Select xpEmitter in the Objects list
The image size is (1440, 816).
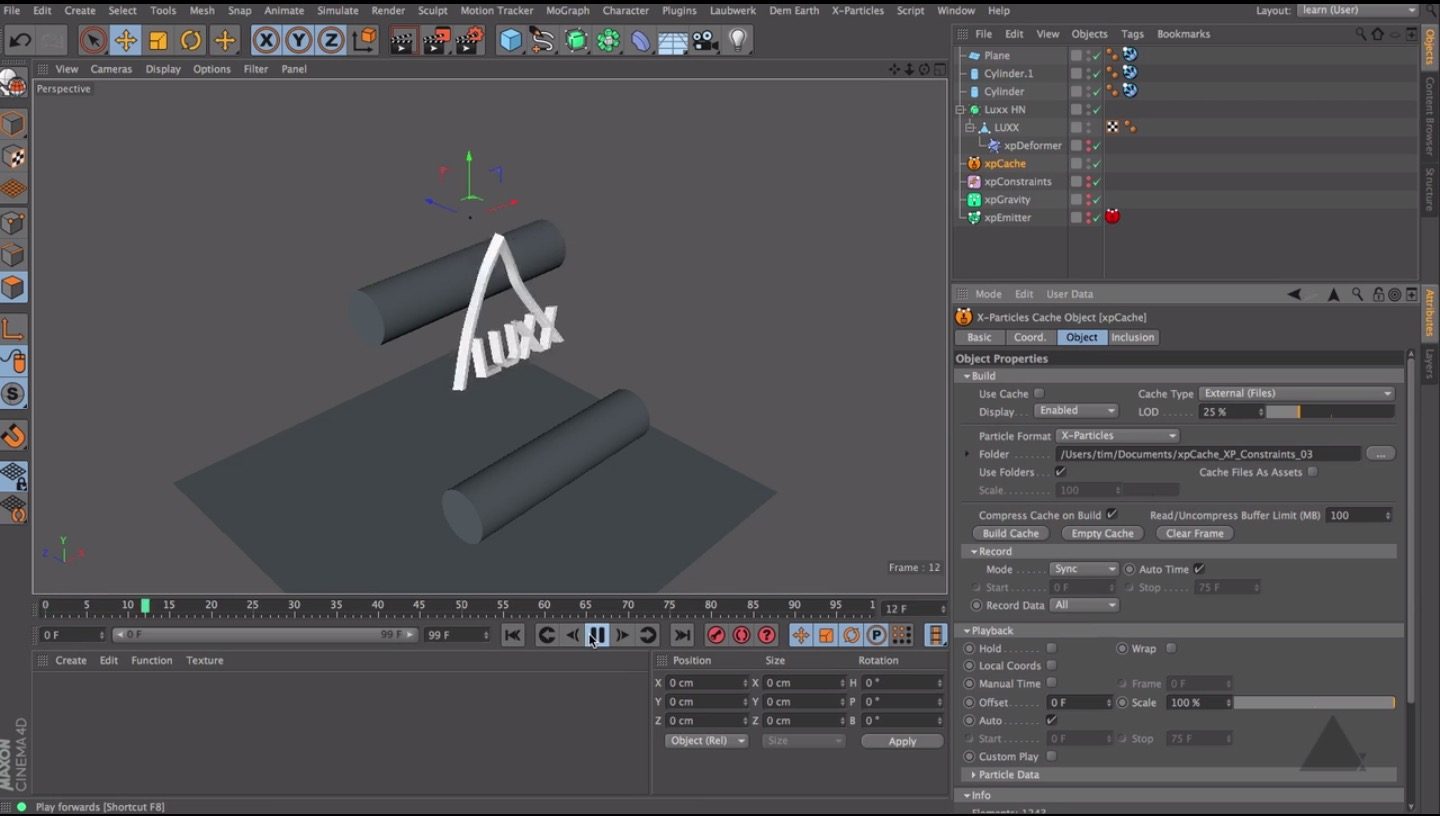pyautogui.click(x=1007, y=217)
